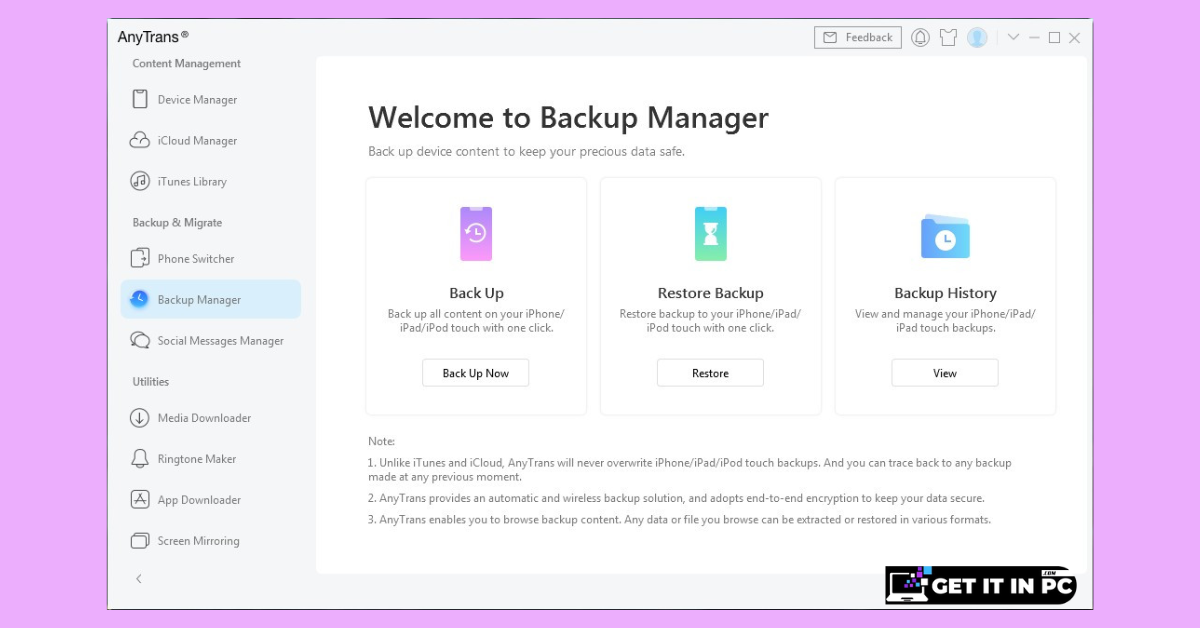Click the Restore button
This screenshot has height=628, width=1200.
[x=710, y=373]
